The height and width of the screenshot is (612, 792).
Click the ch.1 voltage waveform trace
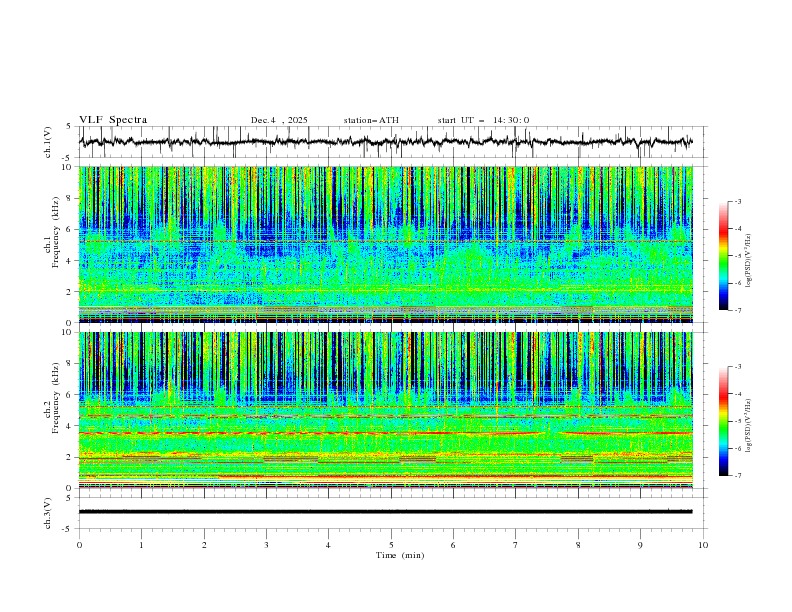coord(385,142)
